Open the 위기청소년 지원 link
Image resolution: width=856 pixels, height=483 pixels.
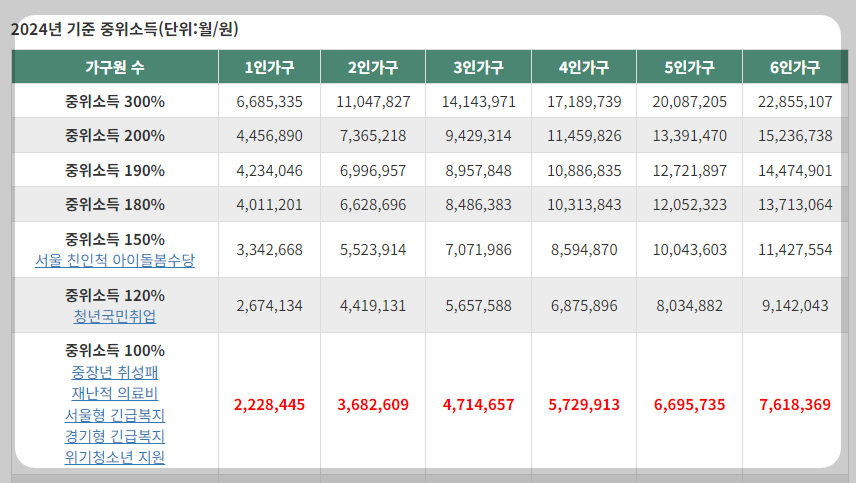[x=115, y=457]
